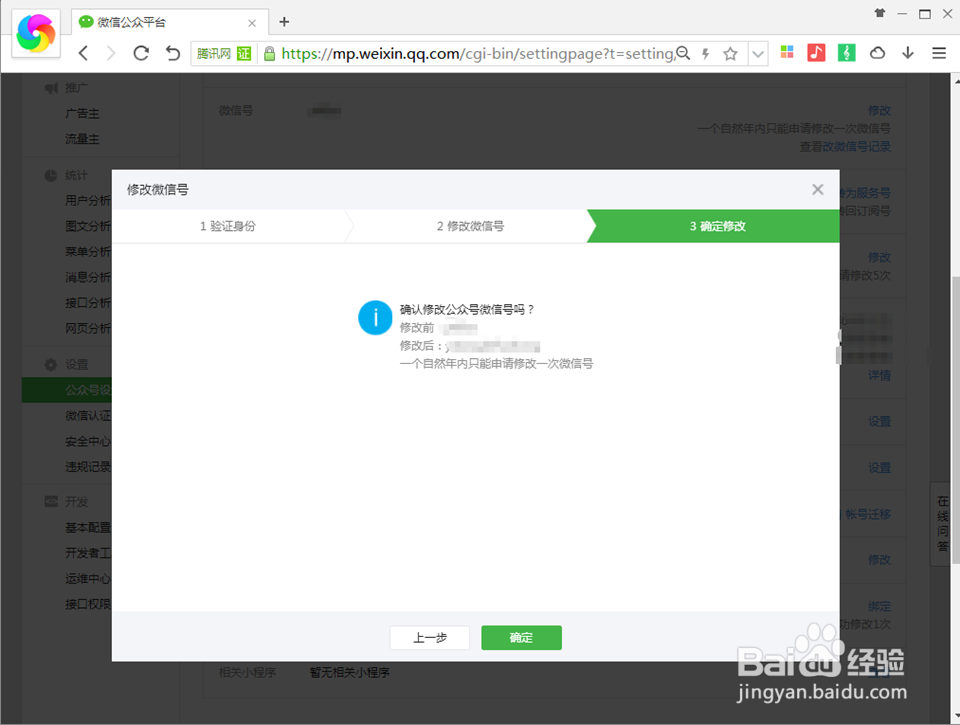960x725 pixels.
Task: Click the browser back arrow
Action: click(84, 52)
